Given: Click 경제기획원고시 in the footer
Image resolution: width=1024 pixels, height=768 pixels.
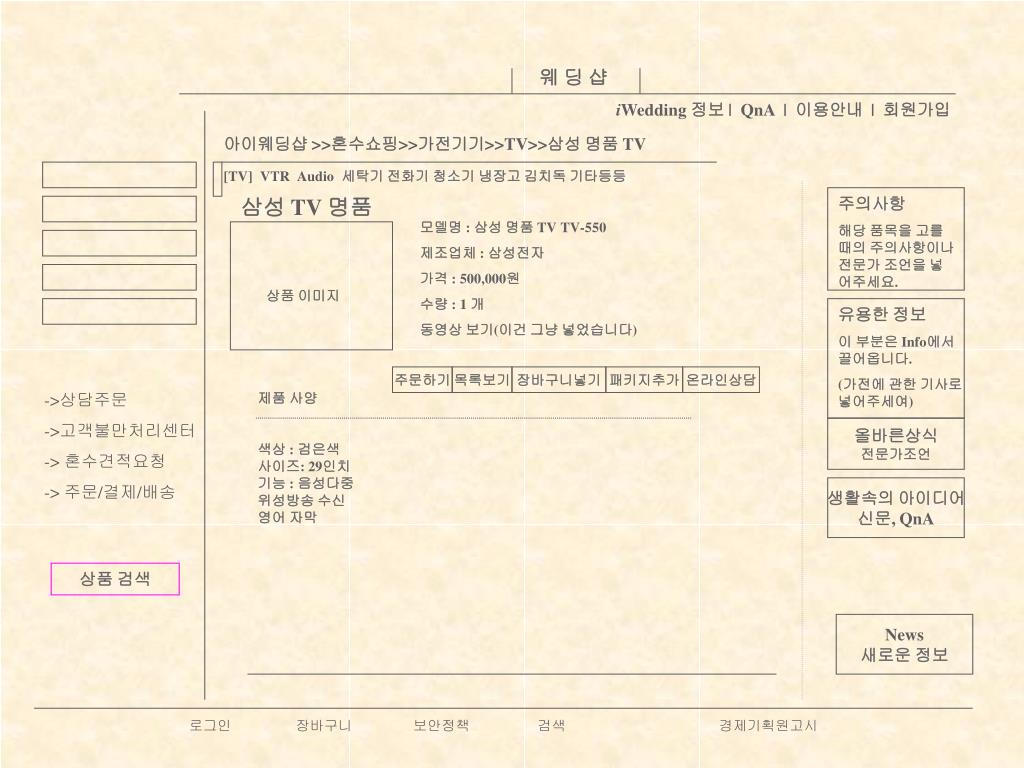Looking at the screenshot, I should [768, 726].
